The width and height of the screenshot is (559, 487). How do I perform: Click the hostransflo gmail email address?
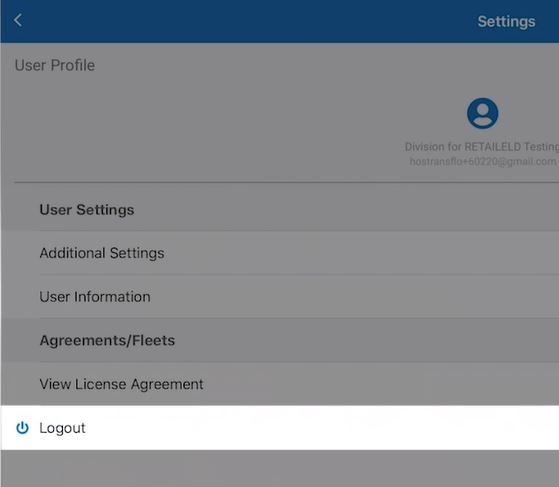point(483,162)
